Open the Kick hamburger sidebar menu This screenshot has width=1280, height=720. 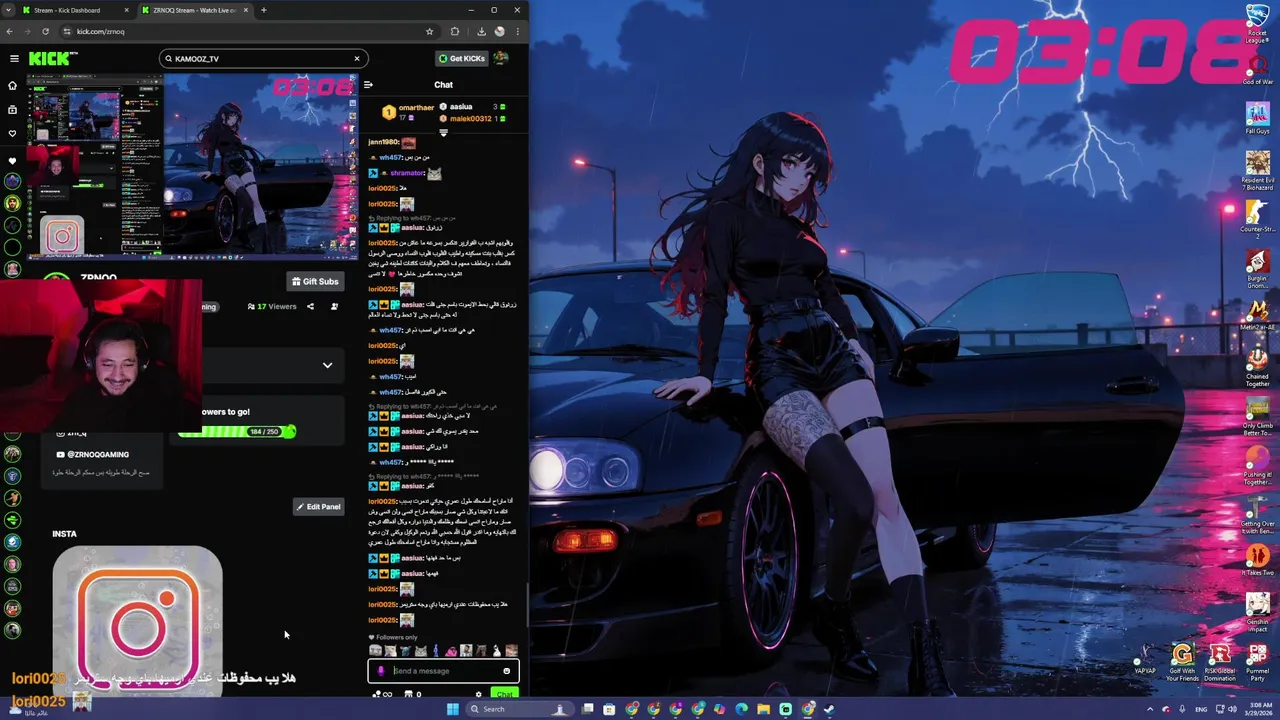14,58
